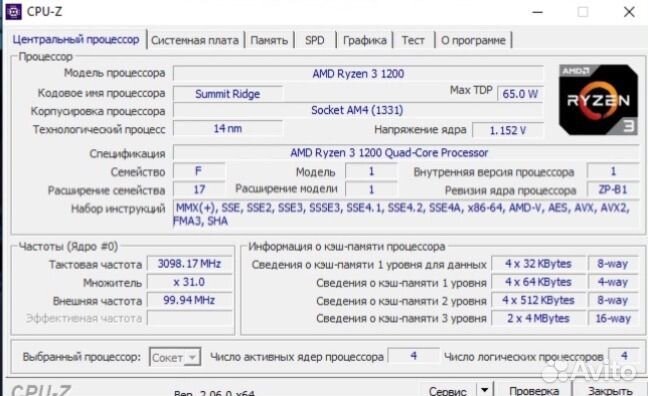This screenshot has width=648, height=396.
Task: Minimize the CPU-Z window
Action: [x=537, y=12]
